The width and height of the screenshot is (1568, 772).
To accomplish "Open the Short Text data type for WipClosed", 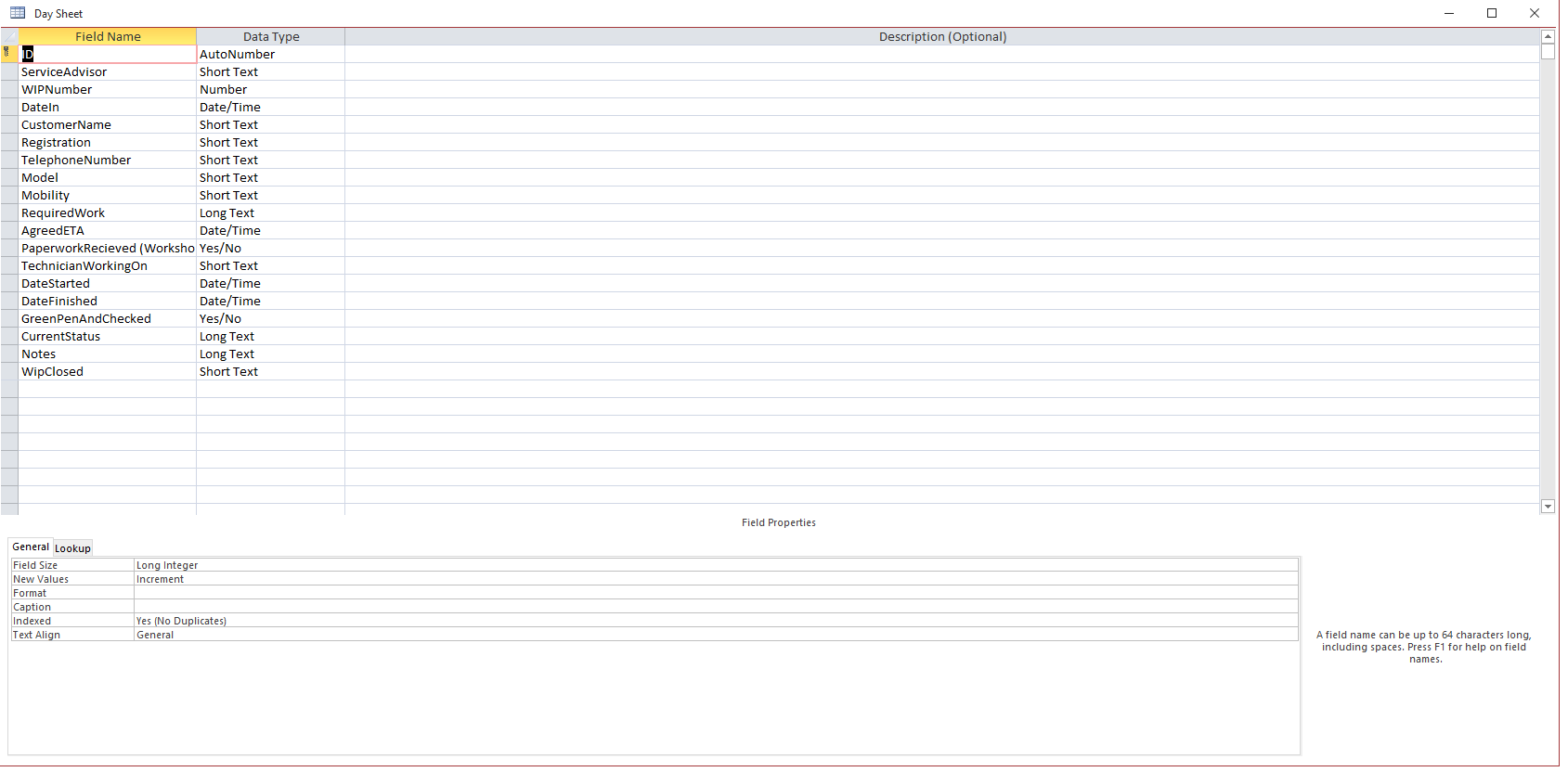I will pos(270,371).
